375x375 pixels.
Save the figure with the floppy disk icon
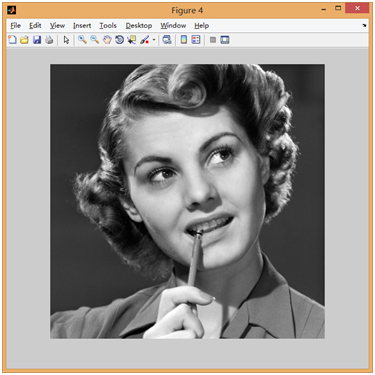coord(37,40)
